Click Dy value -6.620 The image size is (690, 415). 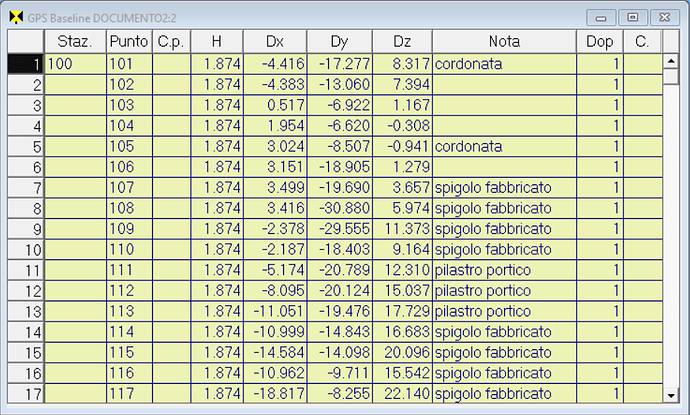point(340,126)
